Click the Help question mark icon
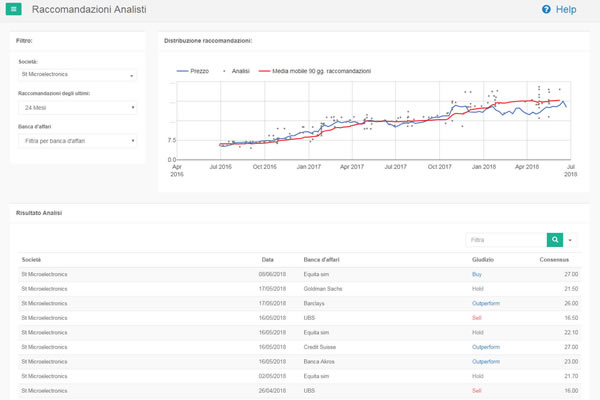The image size is (600, 400). [546, 10]
